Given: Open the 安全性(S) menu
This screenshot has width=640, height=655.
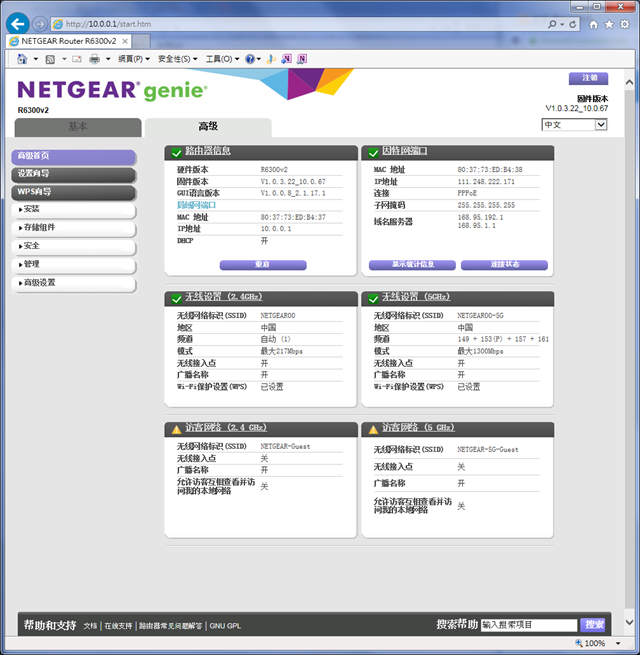Looking at the screenshot, I should [178, 59].
